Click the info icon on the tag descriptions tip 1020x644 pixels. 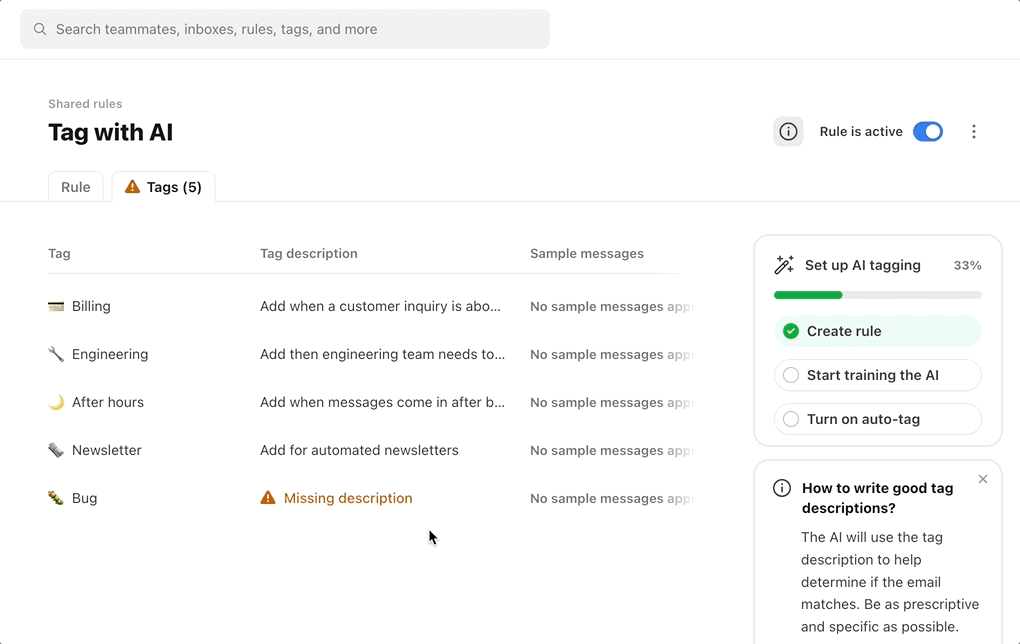782,488
